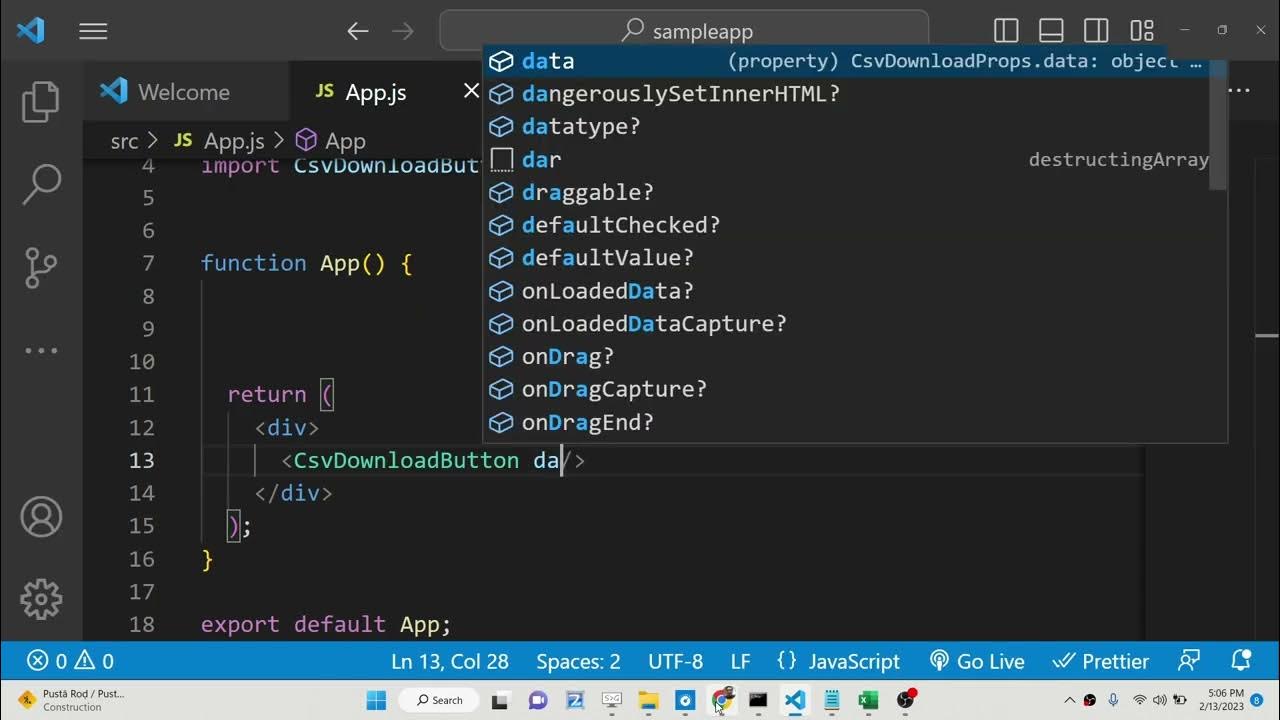Open the Search view in activity bar
This screenshot has width=1280, height=720.
41,183
